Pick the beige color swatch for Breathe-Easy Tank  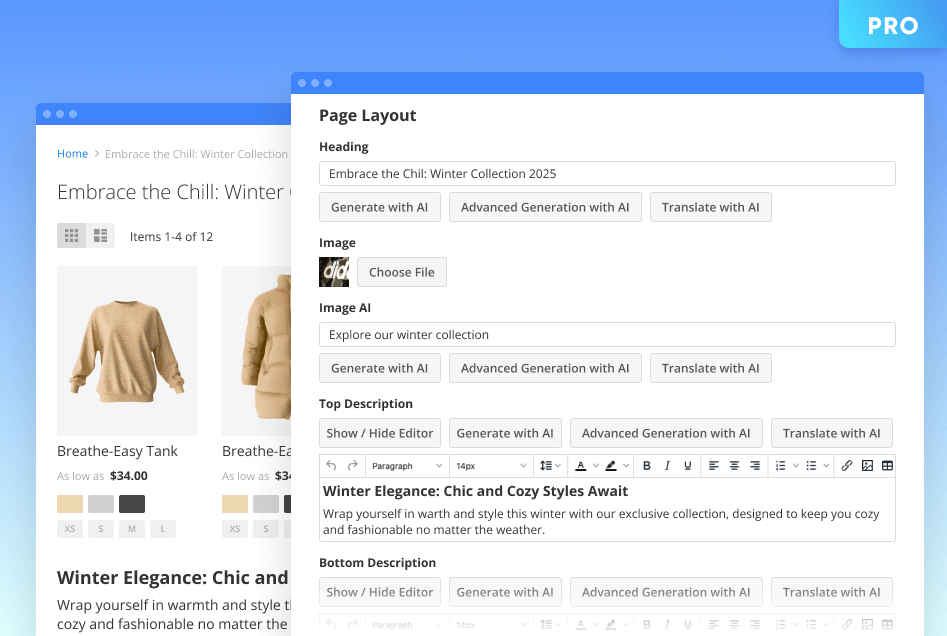70,504
